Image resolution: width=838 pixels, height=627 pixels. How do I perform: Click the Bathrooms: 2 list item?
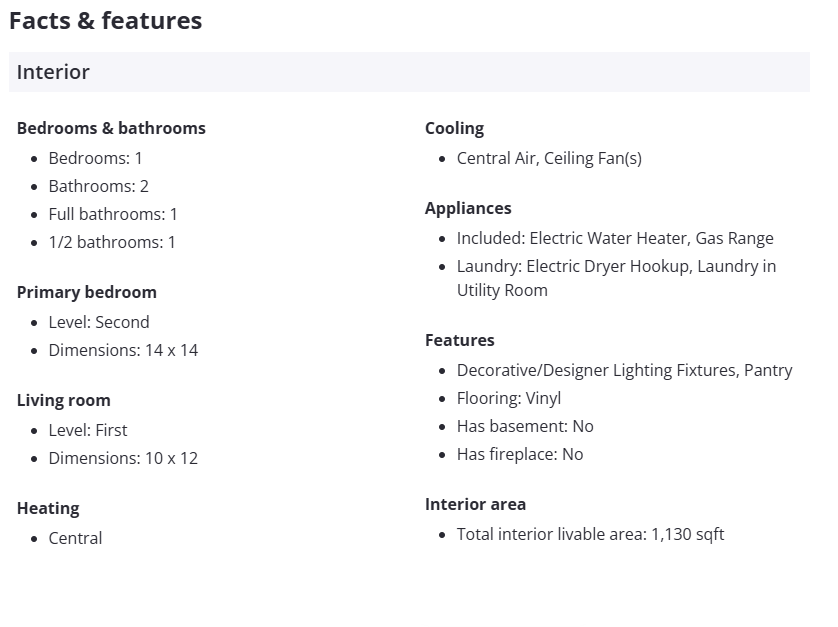[x=98, y=186]
